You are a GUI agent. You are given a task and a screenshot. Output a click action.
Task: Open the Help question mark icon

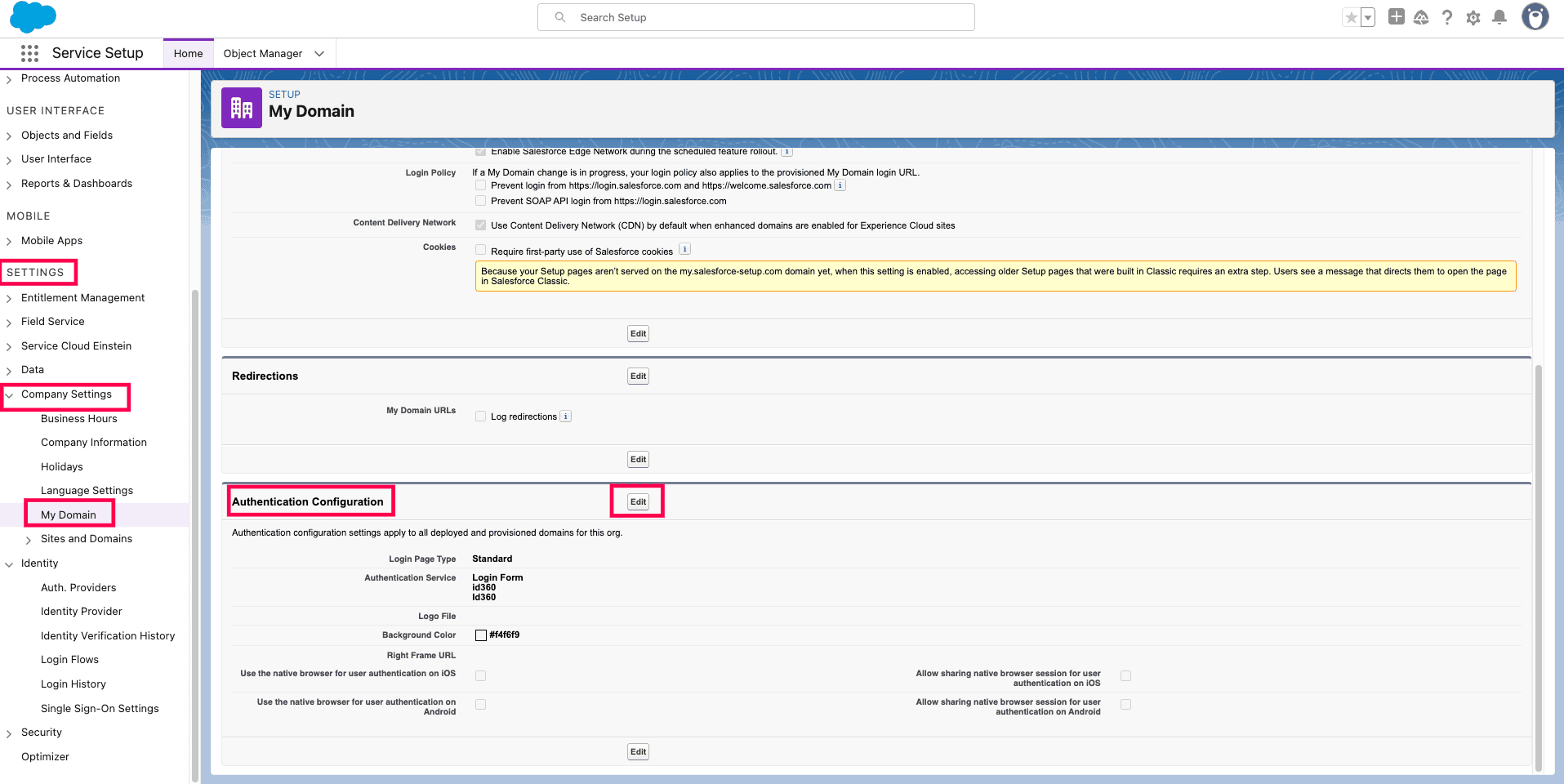coord(1447,17)
